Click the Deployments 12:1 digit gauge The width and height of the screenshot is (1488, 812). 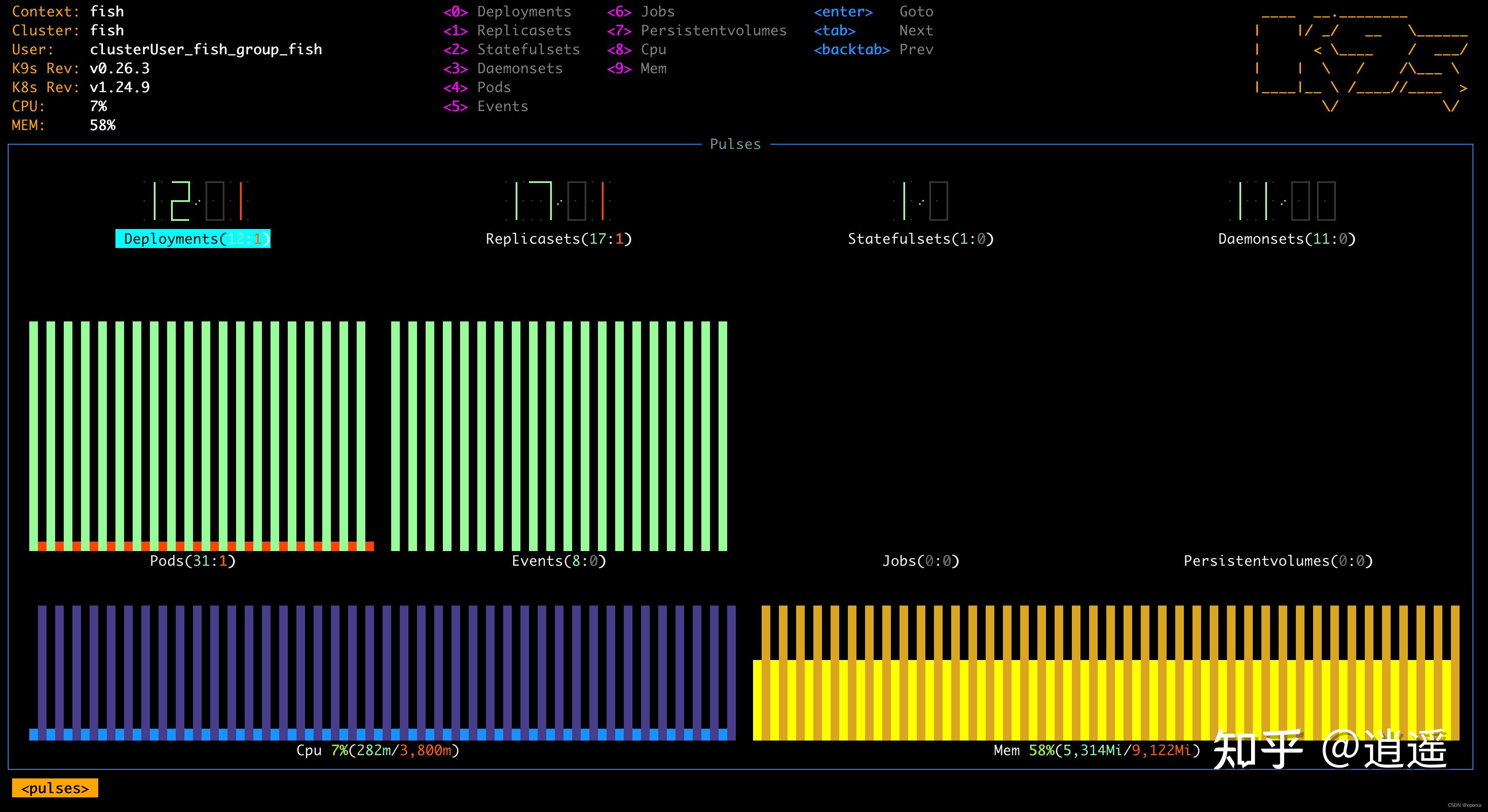pyautogui.click(x=195, y=201)
